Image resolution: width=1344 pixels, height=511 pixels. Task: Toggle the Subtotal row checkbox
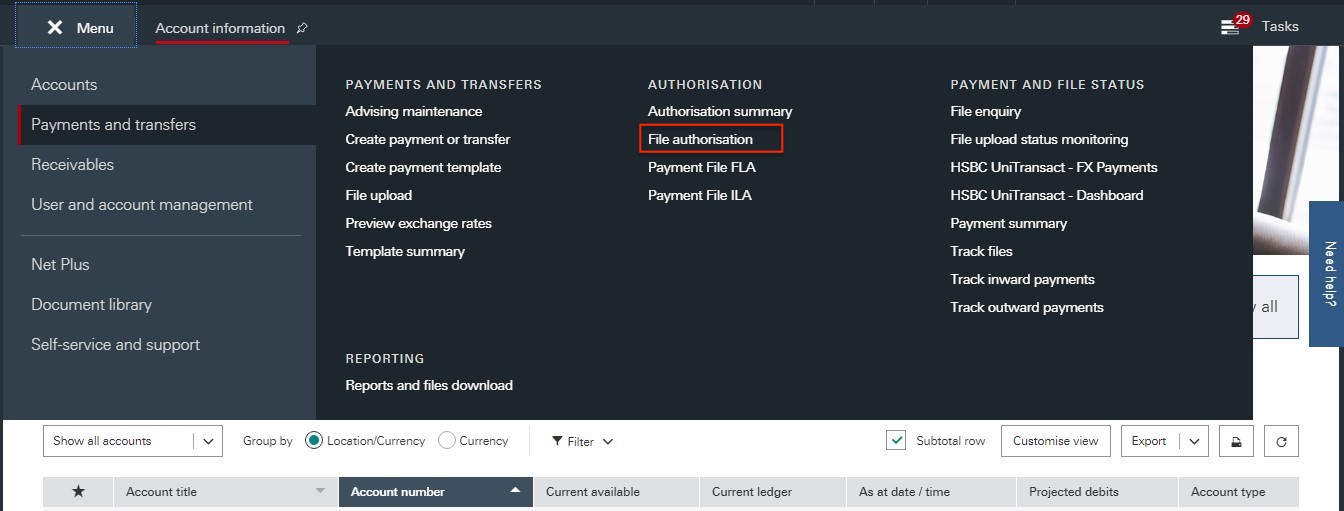[x=896, y=441]
